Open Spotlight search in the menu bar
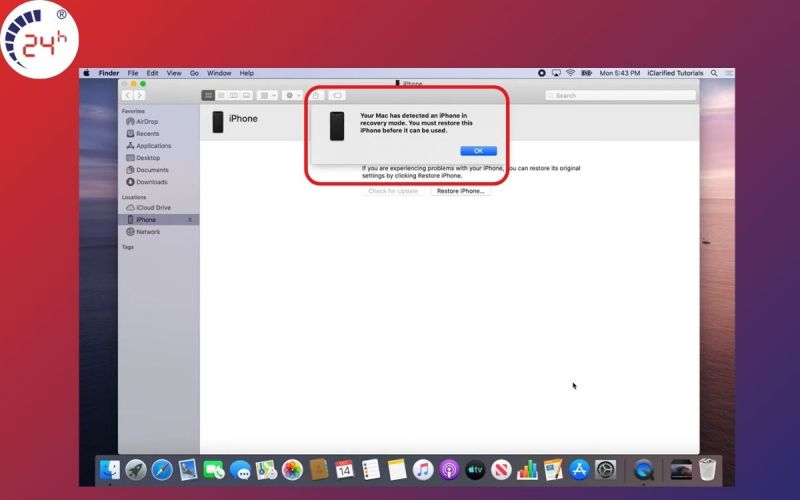This screenshot has height=500, width=800. click(714, 73)
